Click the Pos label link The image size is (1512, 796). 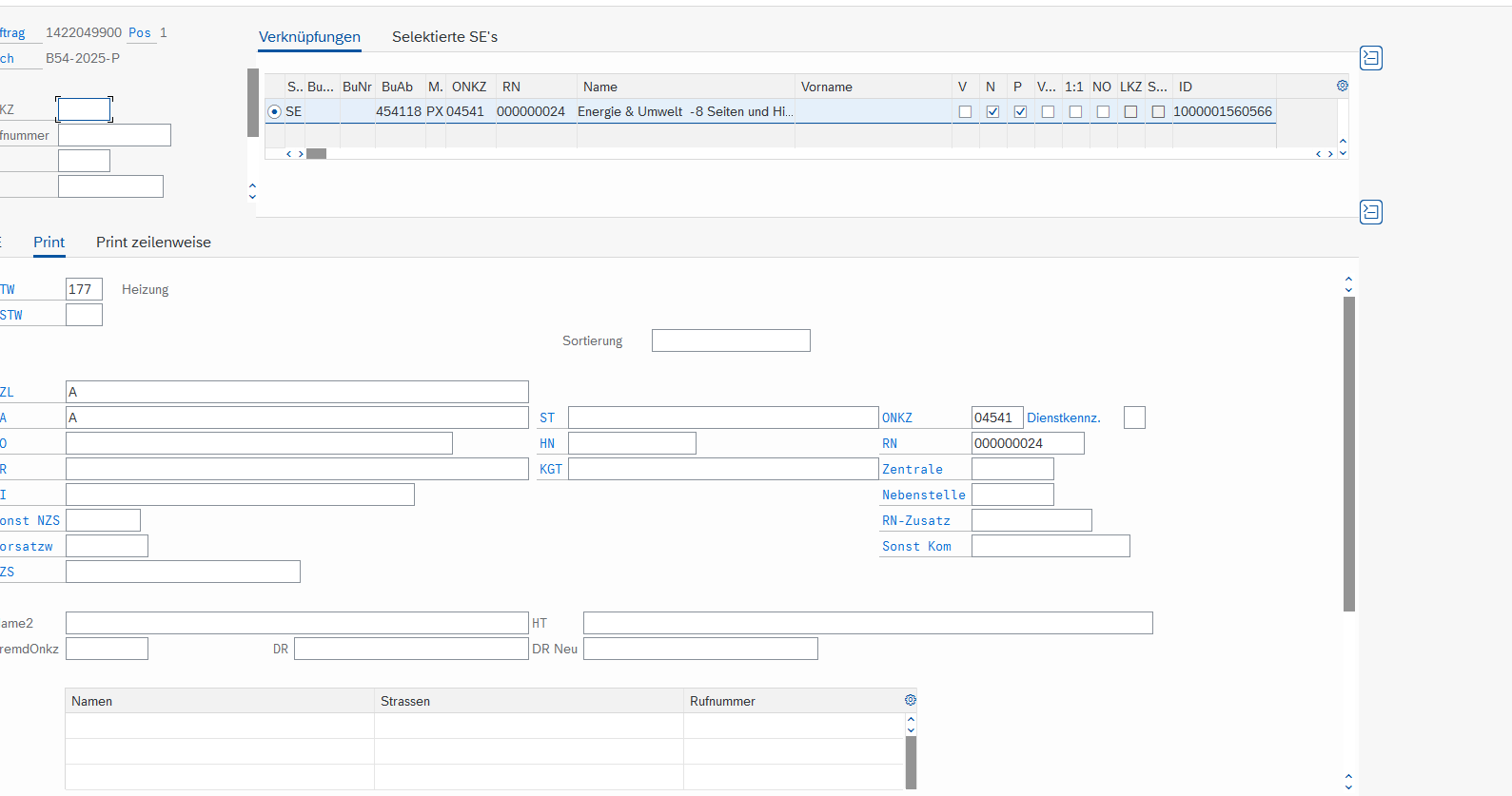[x=140, y=32]
